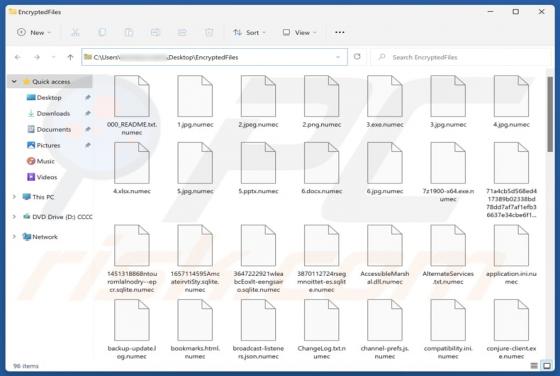The height and width of the screenshot is (376, 560).
Task: Select application.ini.numec file
Action: [511, 254]
